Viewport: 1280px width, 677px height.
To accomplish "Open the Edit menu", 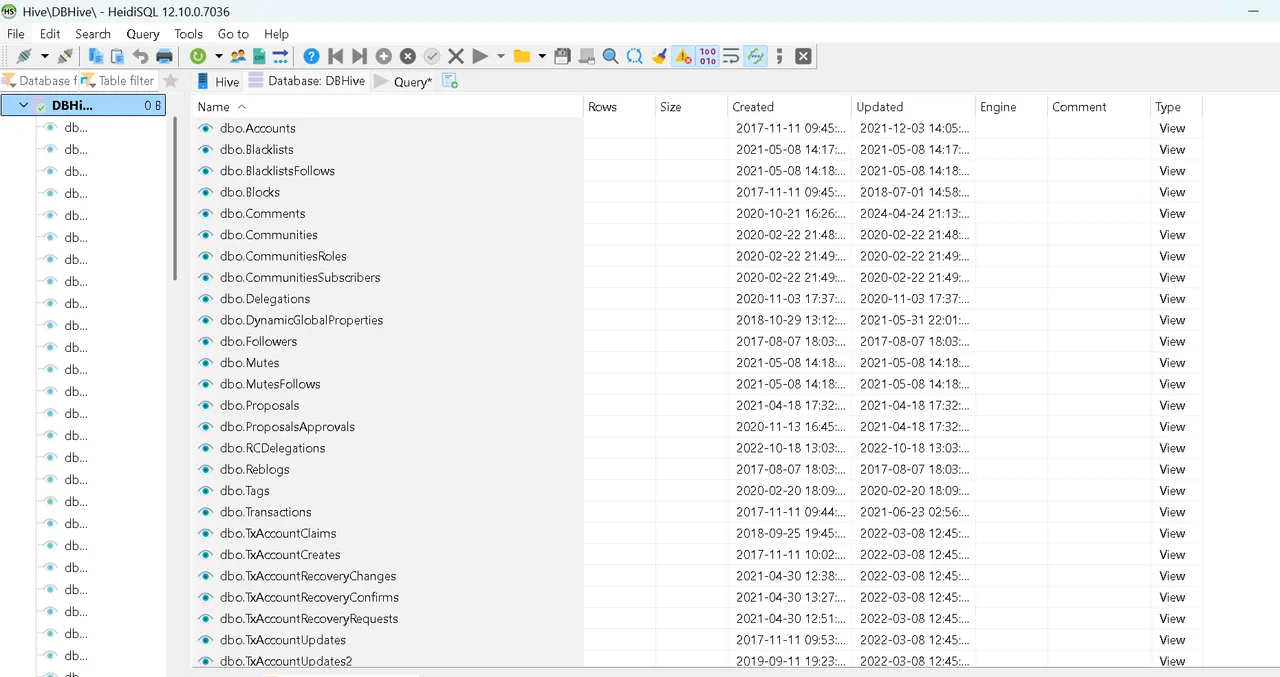I will point(50,34).
